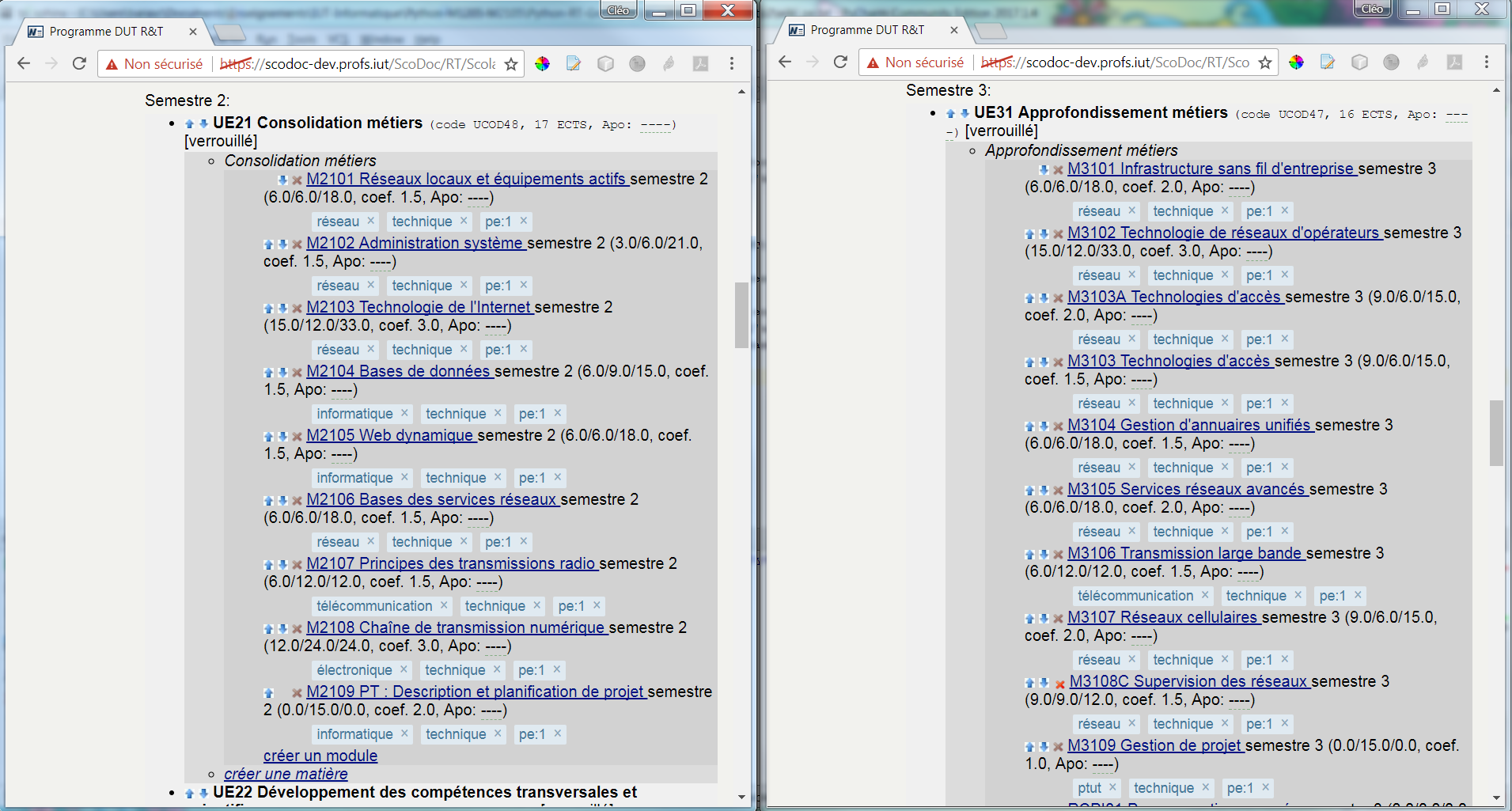The width and height of the screenshot is (1512, 811).
Task: Move module M2103 Technologie de l'Internet down
Action: 282,309
